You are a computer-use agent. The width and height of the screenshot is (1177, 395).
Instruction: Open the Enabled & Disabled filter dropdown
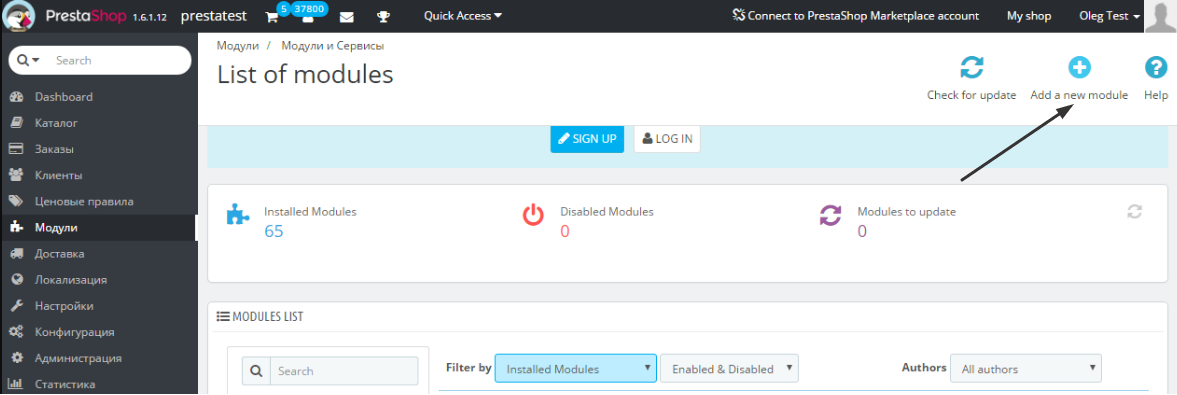(729, 369)
